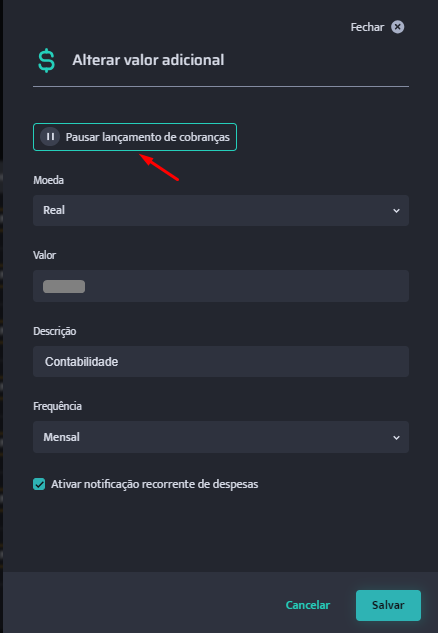438x633 pixels.
Task: Pause charges via Pausar lançamento de cobranças
Action: click(x=135, y=137)
